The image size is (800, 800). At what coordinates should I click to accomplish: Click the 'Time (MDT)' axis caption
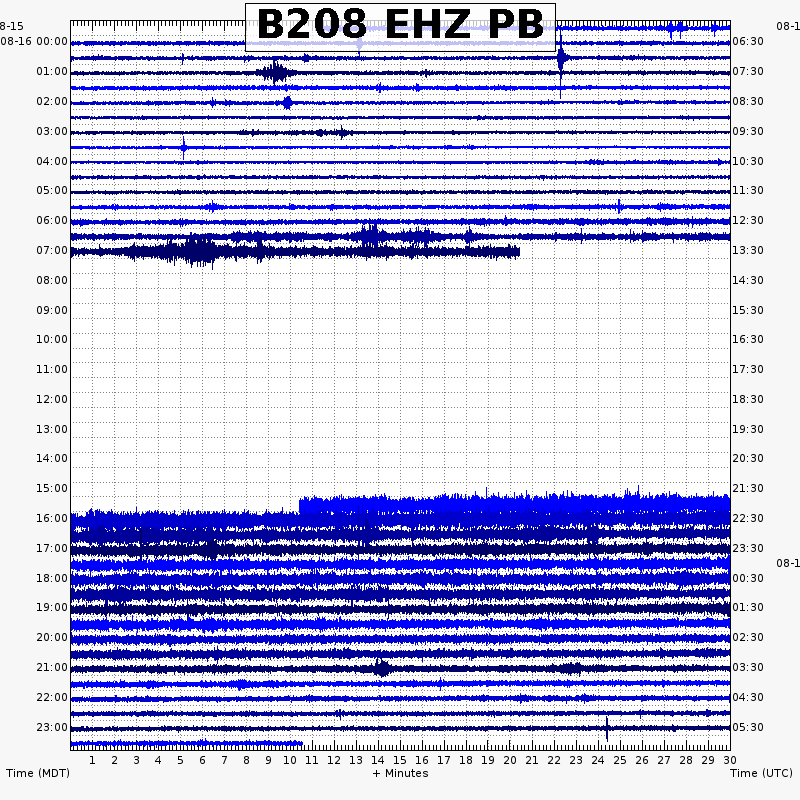coord(38,773)
